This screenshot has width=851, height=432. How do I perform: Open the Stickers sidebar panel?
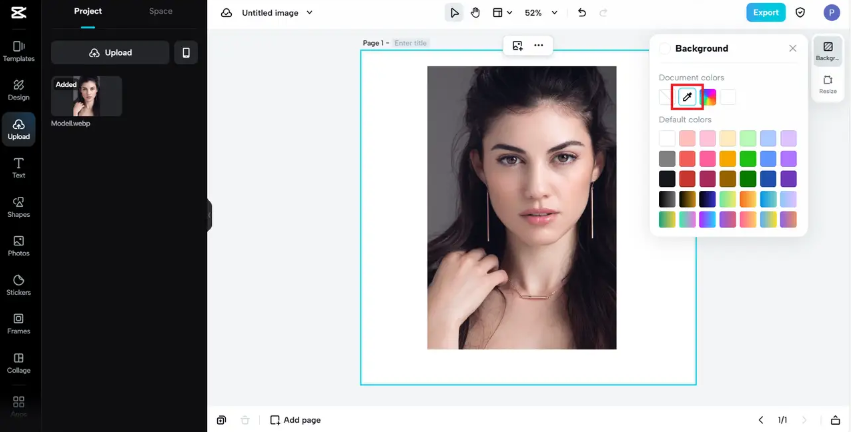click(x=18, y=285)
